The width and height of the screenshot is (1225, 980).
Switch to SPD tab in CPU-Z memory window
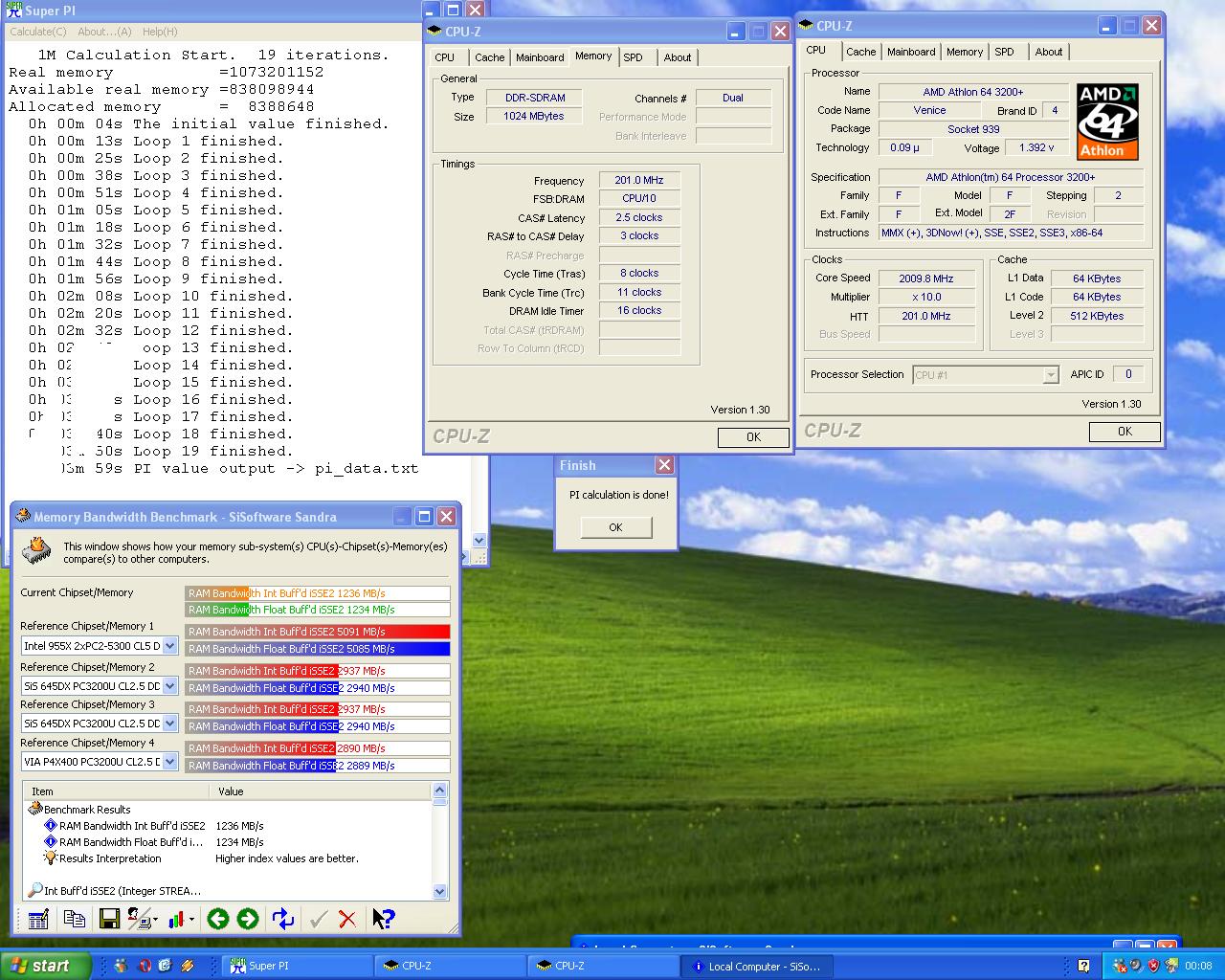tap(634, 57)
